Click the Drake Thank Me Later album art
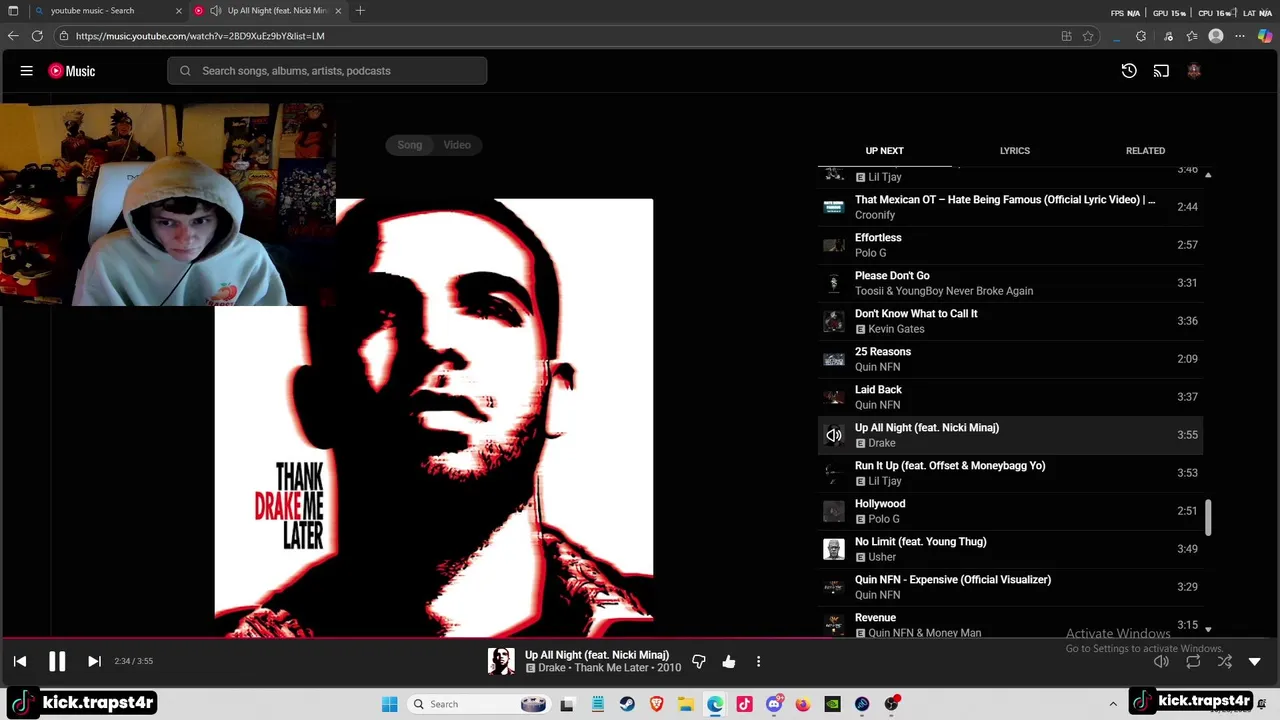Viewport: 1280px width, 720px height. [434, 418]
